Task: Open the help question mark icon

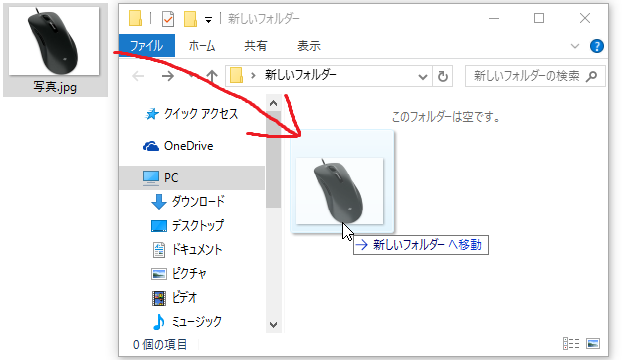Action: 597,46
